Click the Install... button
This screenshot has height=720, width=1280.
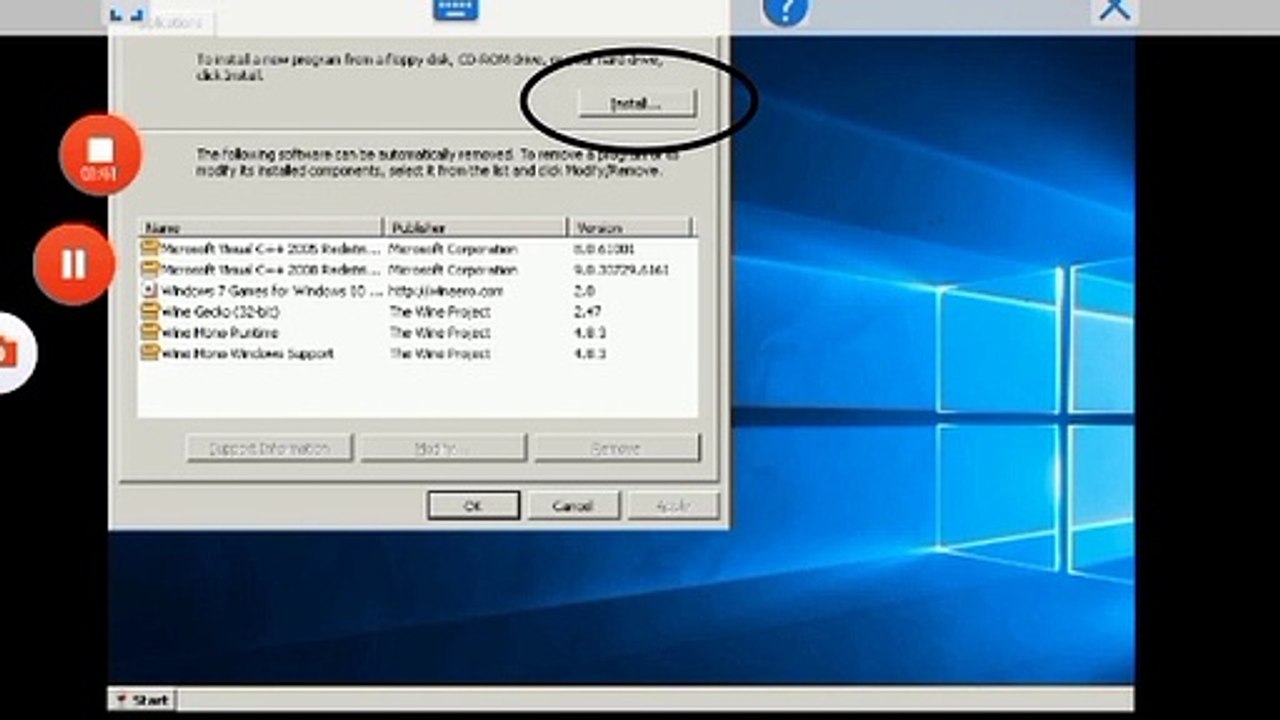click(637, 102)
